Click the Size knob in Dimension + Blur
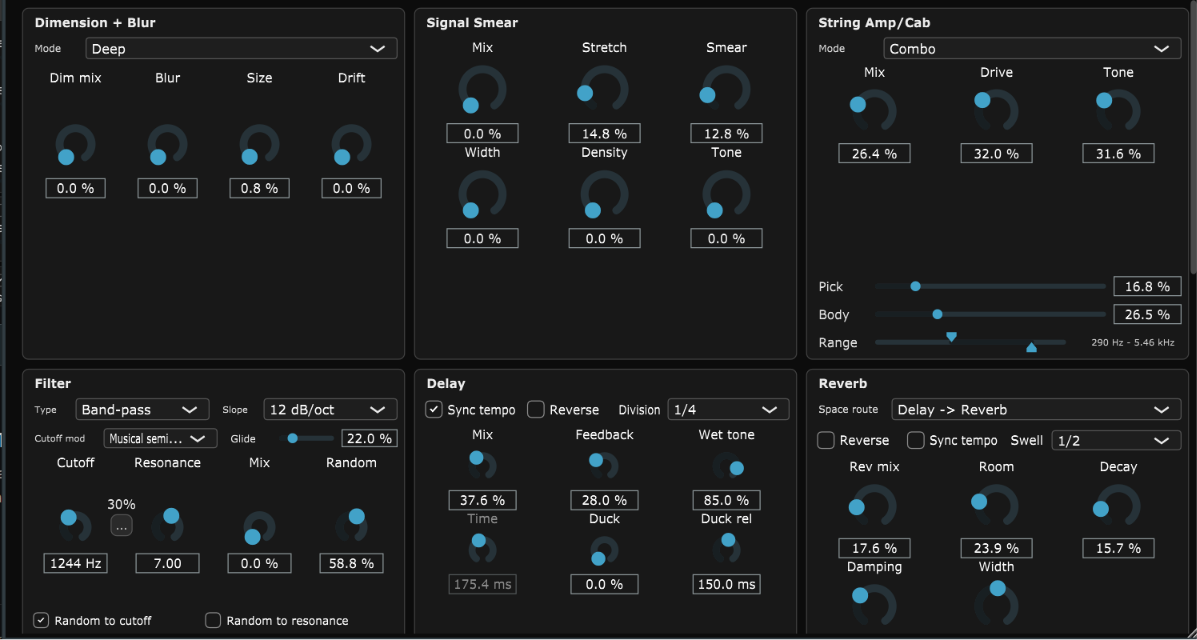Screen dimensions: 1197x640 [x=259, y=145]
